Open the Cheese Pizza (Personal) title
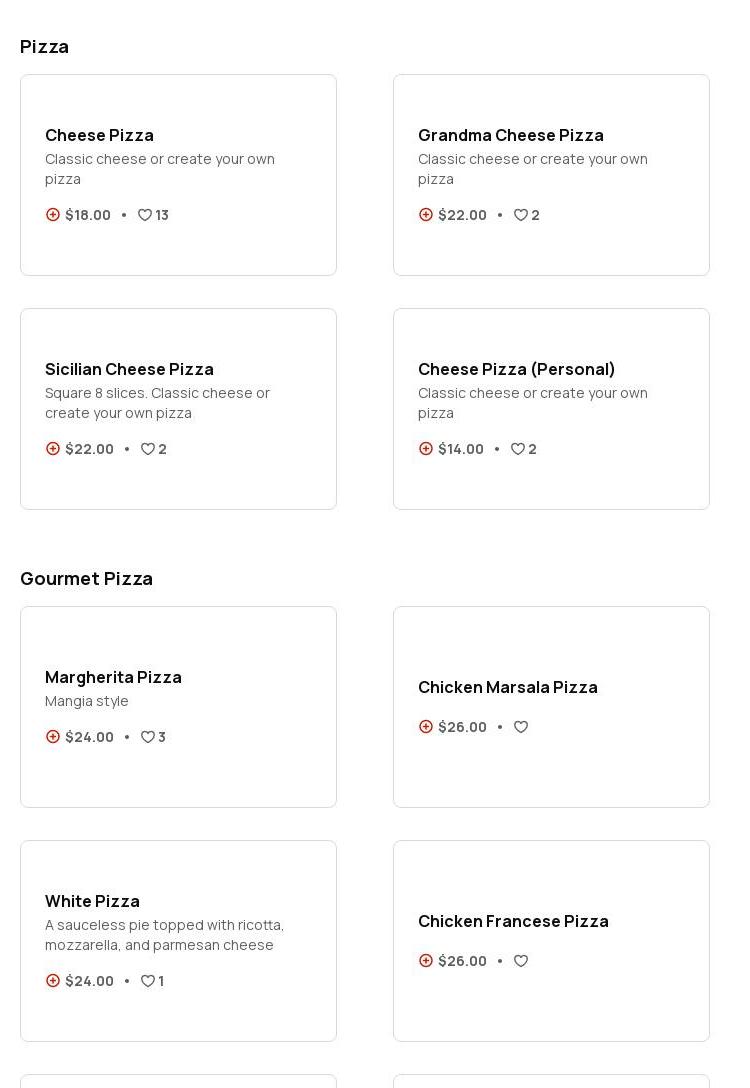Image resolution: width=750 pixels, height=1088 pixels. click(516, 369)
